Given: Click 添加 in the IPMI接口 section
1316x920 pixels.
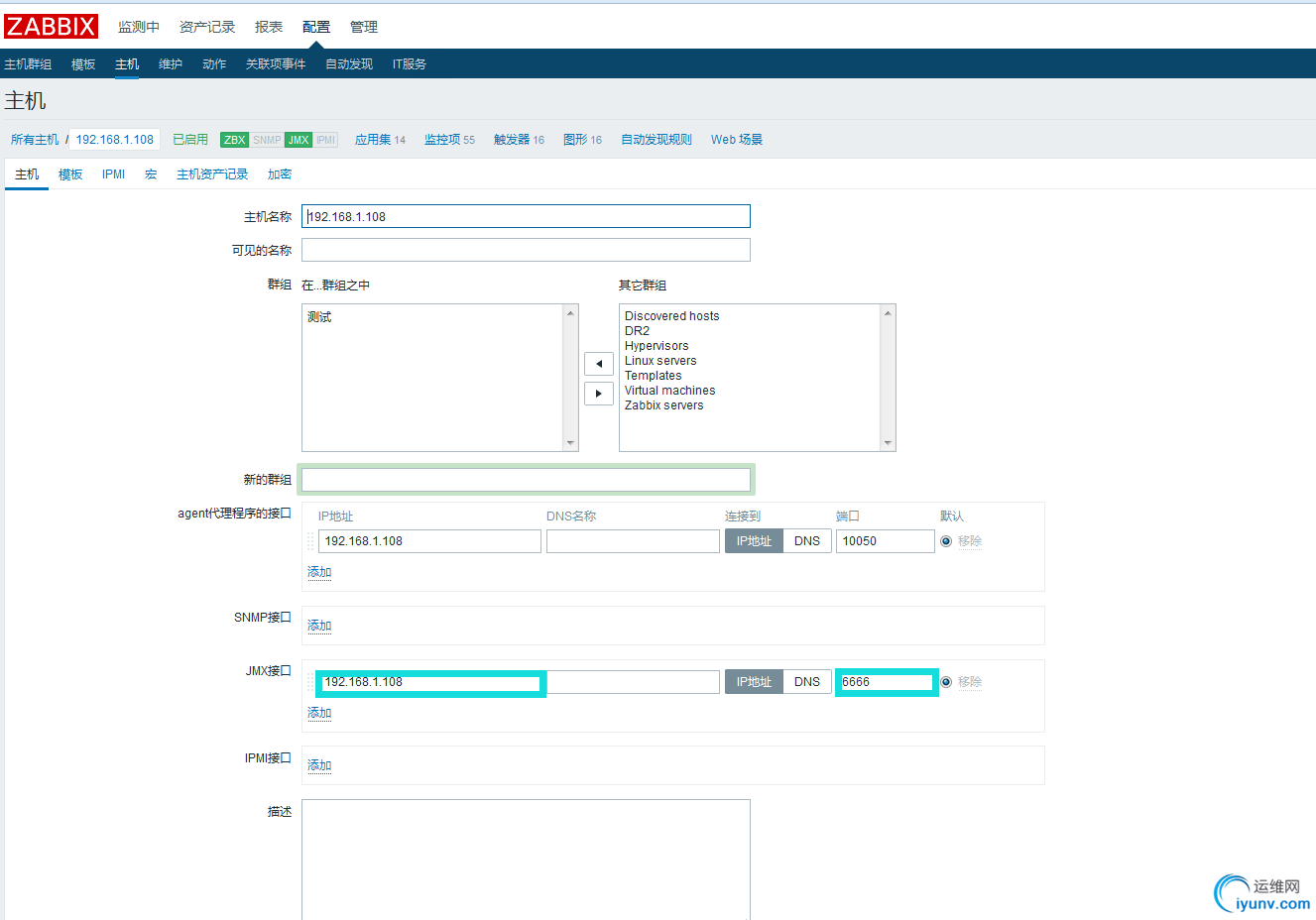Looking at the screenshot, I should pyautogui.click(x=319, y=766).
